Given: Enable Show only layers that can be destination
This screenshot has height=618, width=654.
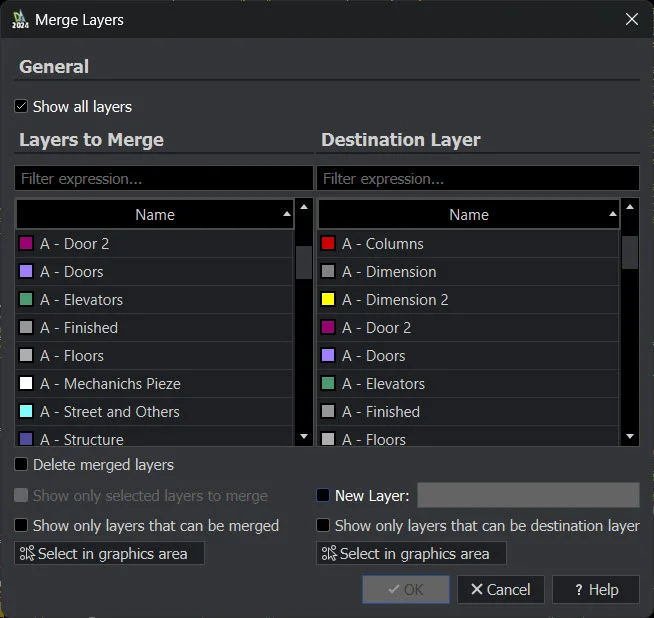Looking at the screenshot, I should pos(323,525).
